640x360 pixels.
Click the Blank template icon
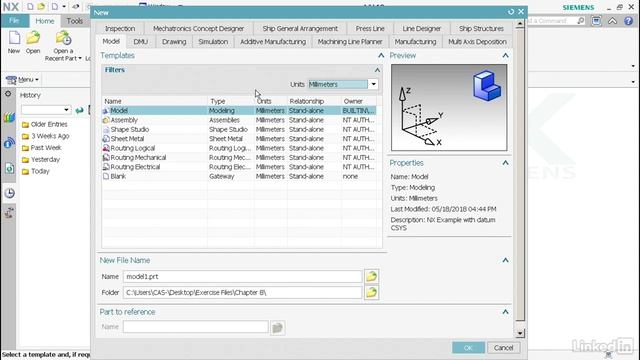106,176
